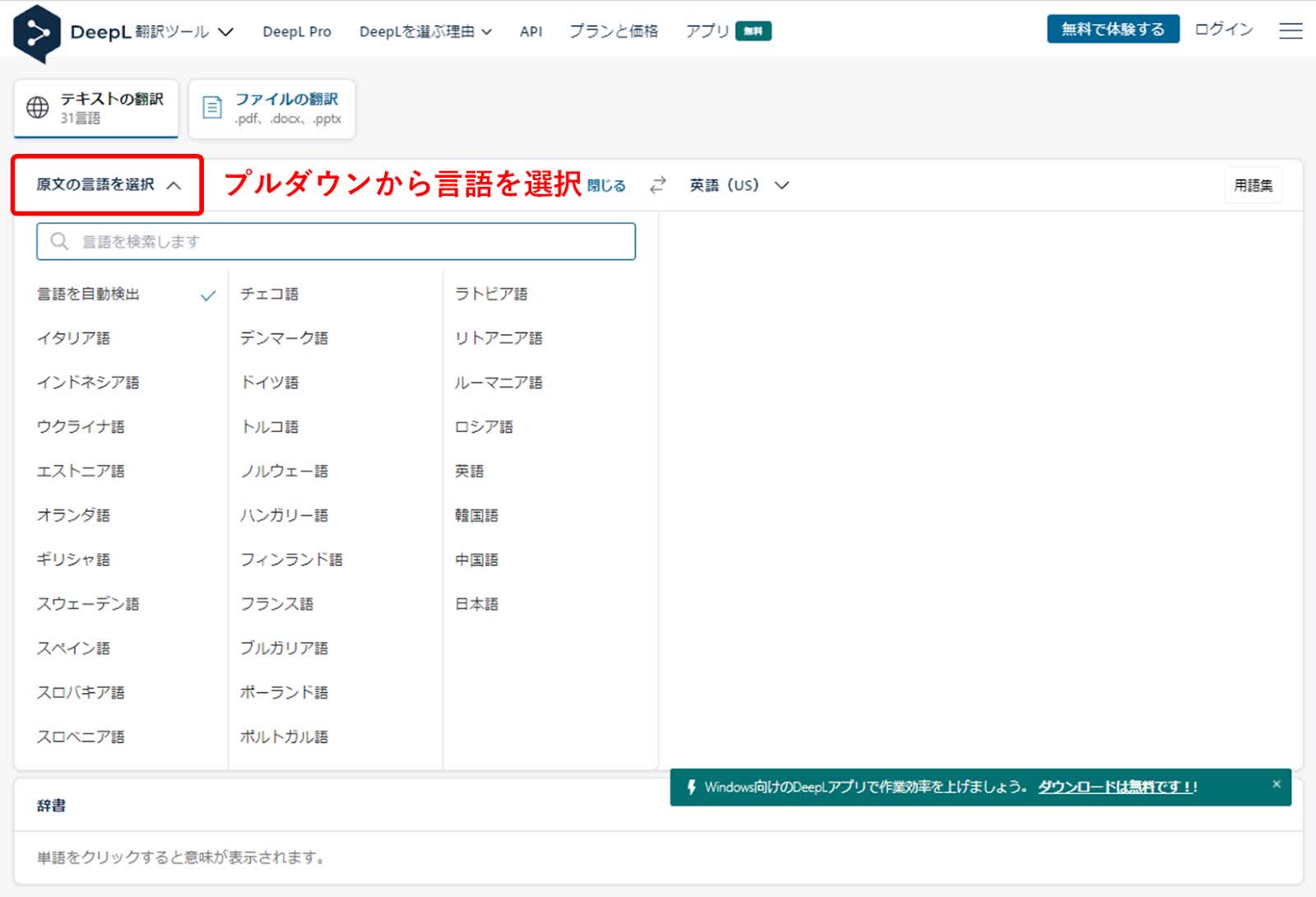Switch to ファイルの翻訳 tab
The width and height of the screenshot is (1316, 897).
(x=272, y=108)
